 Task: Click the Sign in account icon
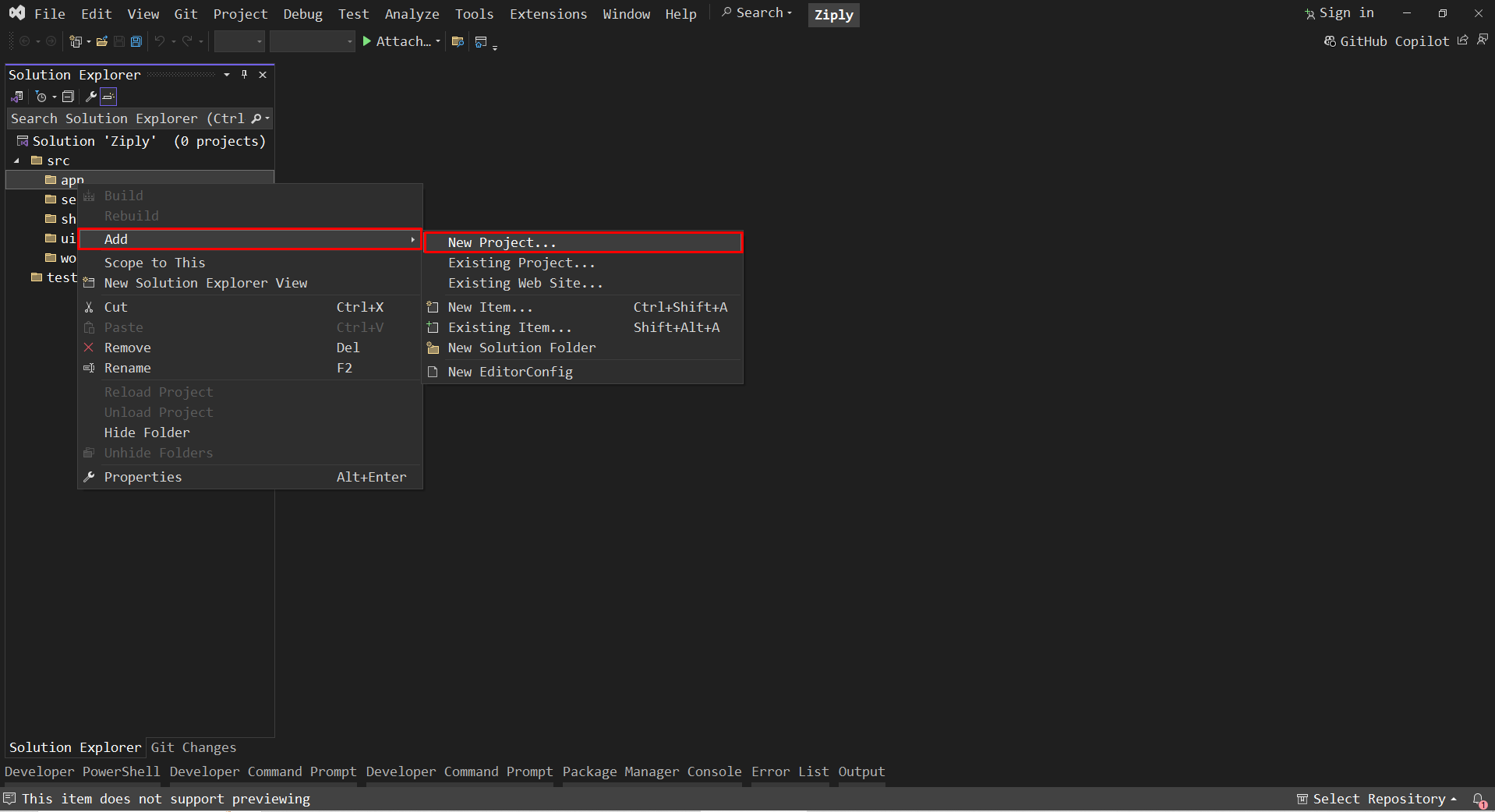pos(1309,13)
